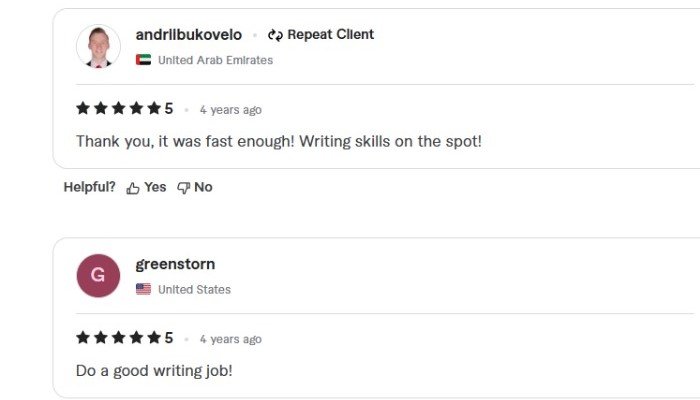Click the United Arab Emirates flag icon

pos(144,60)
